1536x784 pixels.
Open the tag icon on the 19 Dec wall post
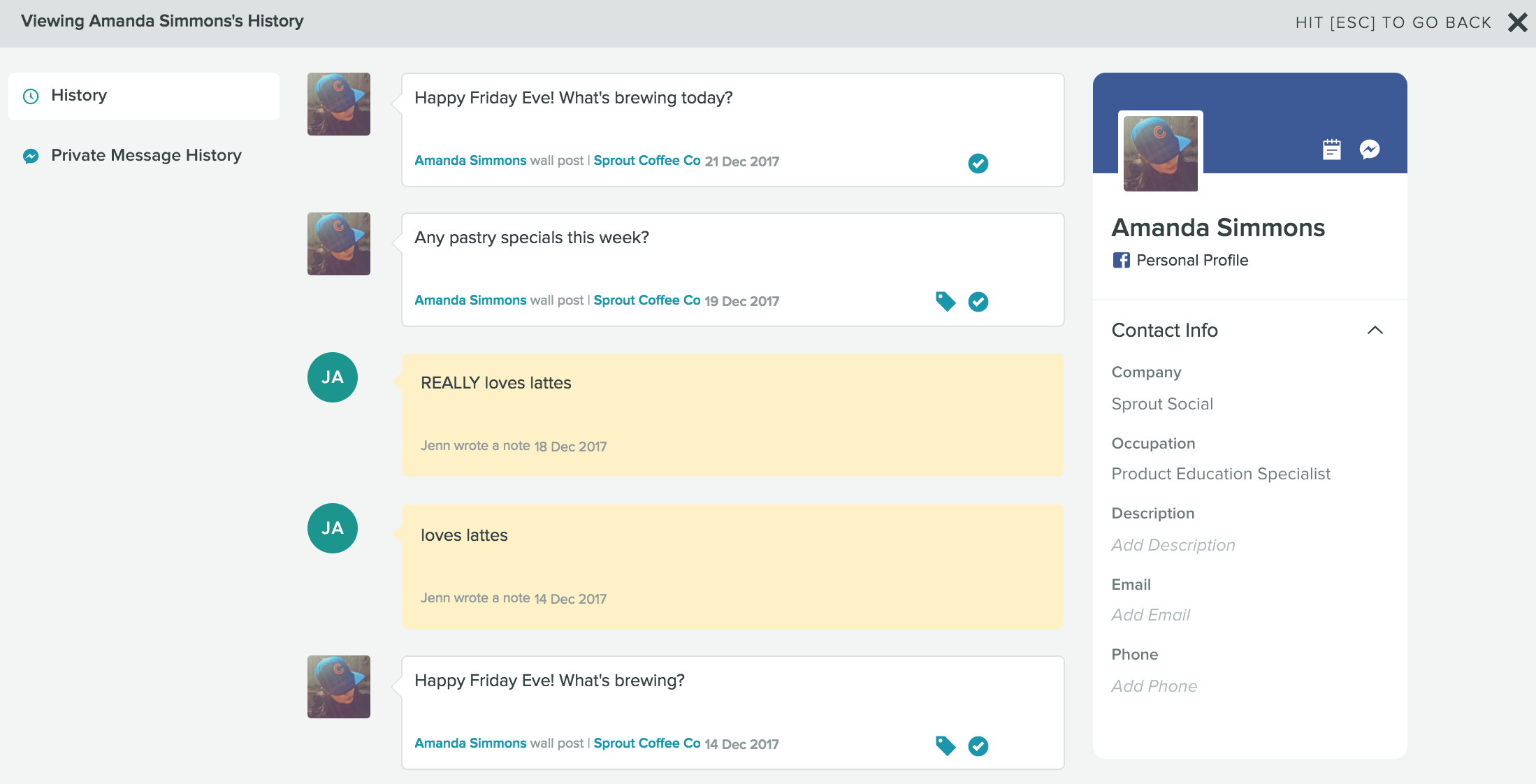tap(946, 301)
